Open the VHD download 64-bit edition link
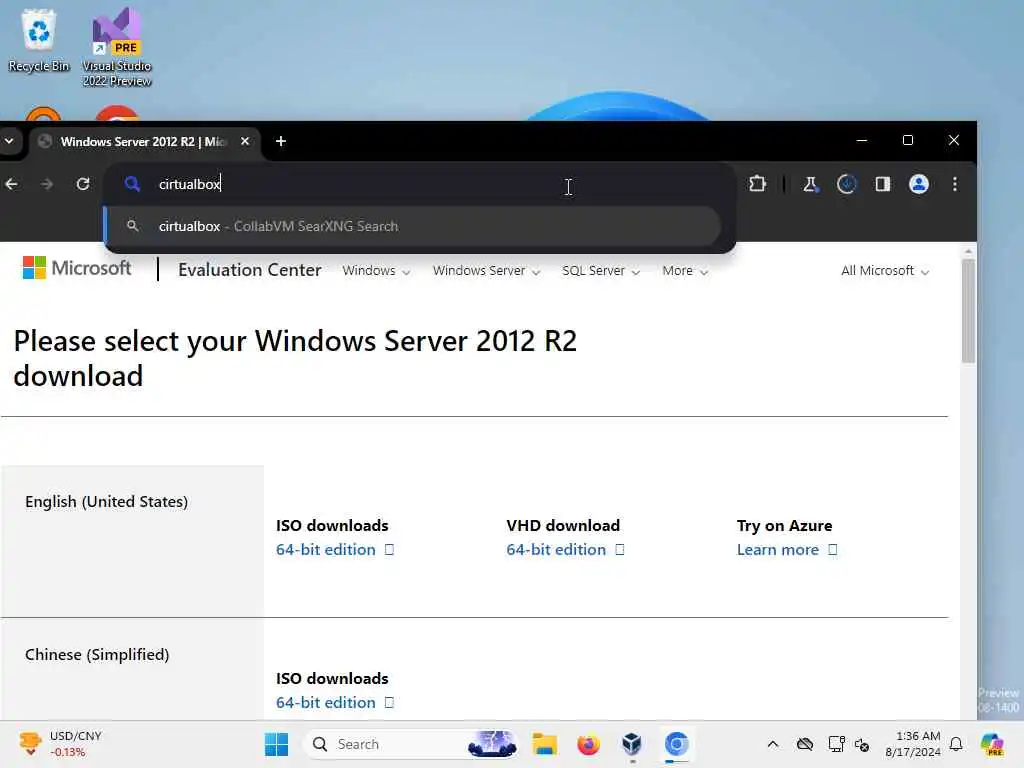 [x=565, y=550]
